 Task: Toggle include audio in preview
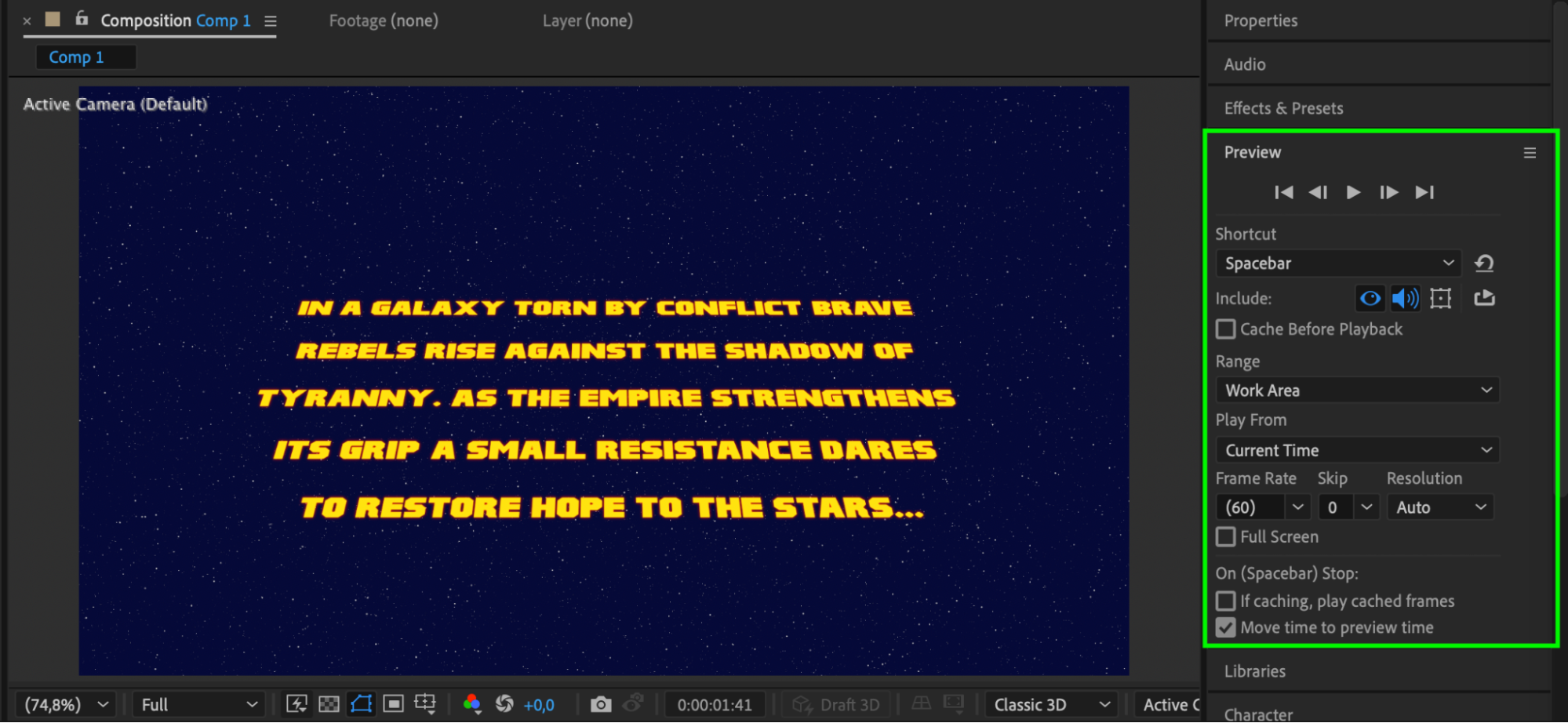click(x=1404, y=298)
